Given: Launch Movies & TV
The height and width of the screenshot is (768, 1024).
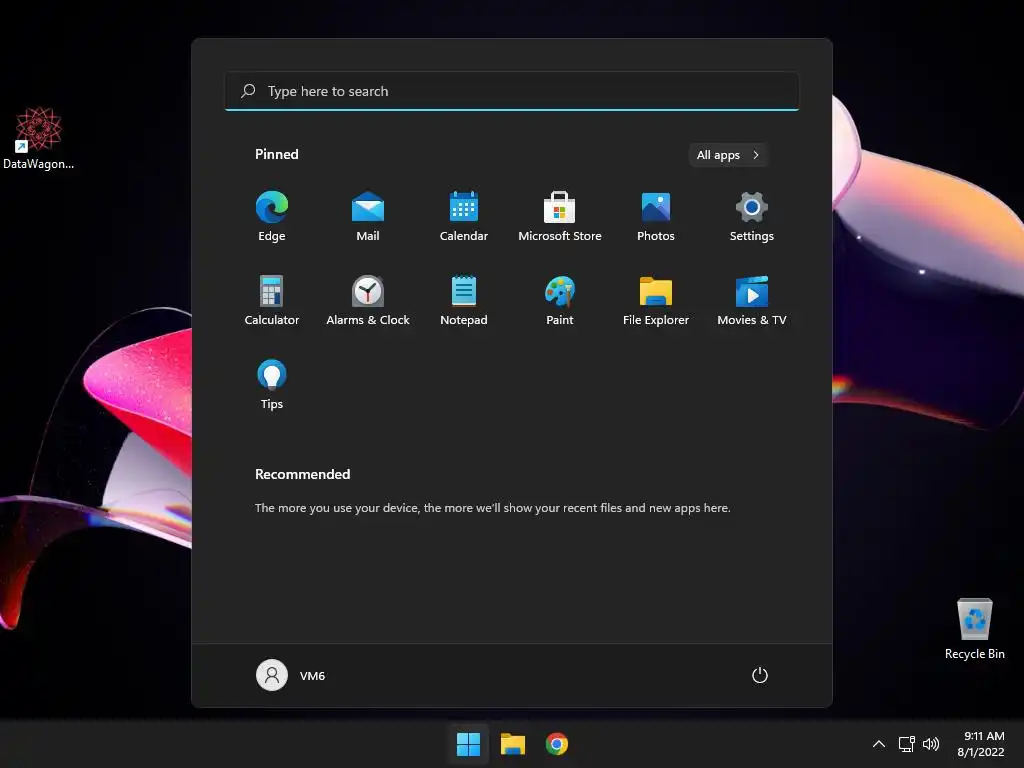Looking at the screenshot, I should 752,300.
